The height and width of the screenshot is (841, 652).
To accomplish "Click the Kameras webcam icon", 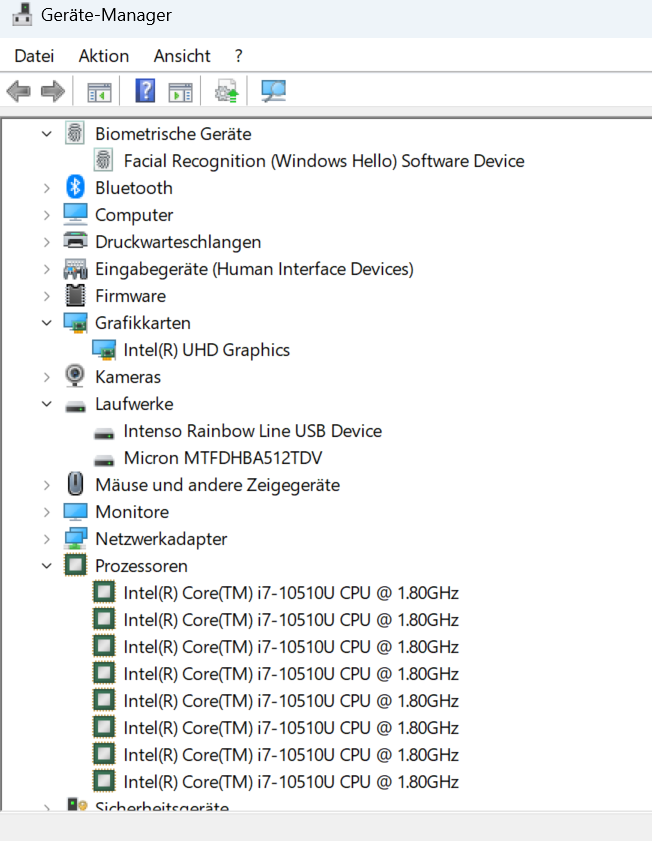I will pyautogui.click(x=75, y=376).
